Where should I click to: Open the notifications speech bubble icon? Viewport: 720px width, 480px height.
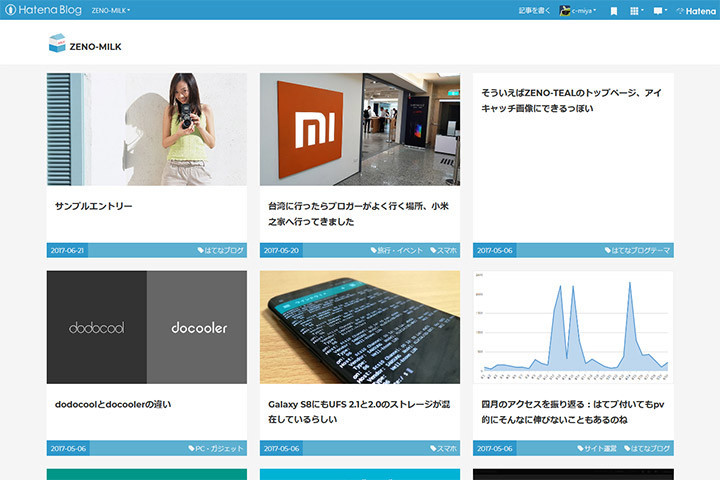(660, 11)
